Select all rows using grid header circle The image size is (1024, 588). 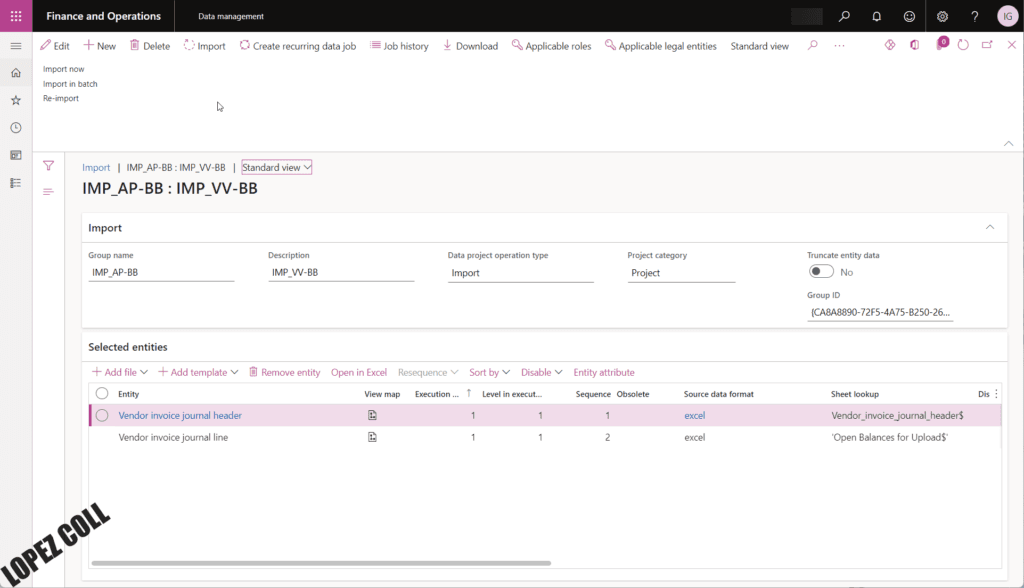tap(102, 394)
